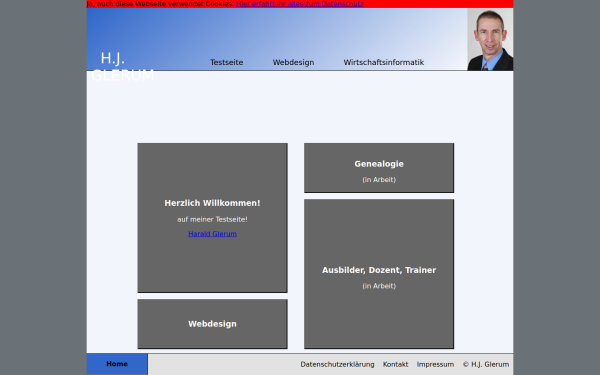Click the 'auf meiner Testseite!' text

point(212,220)
